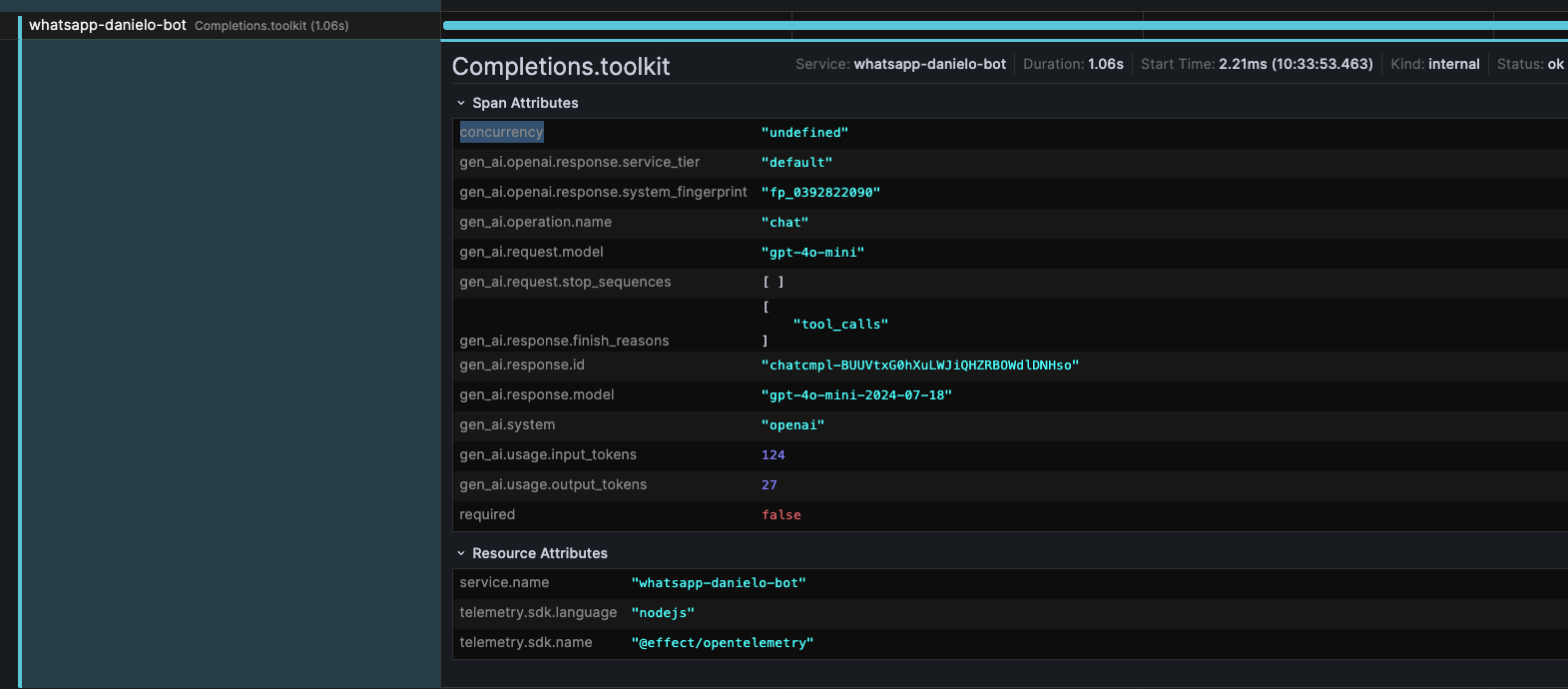Click the "@effect/opentelemetry" SDK name value
Screen dimensions: 1568x689
(722, 643)
